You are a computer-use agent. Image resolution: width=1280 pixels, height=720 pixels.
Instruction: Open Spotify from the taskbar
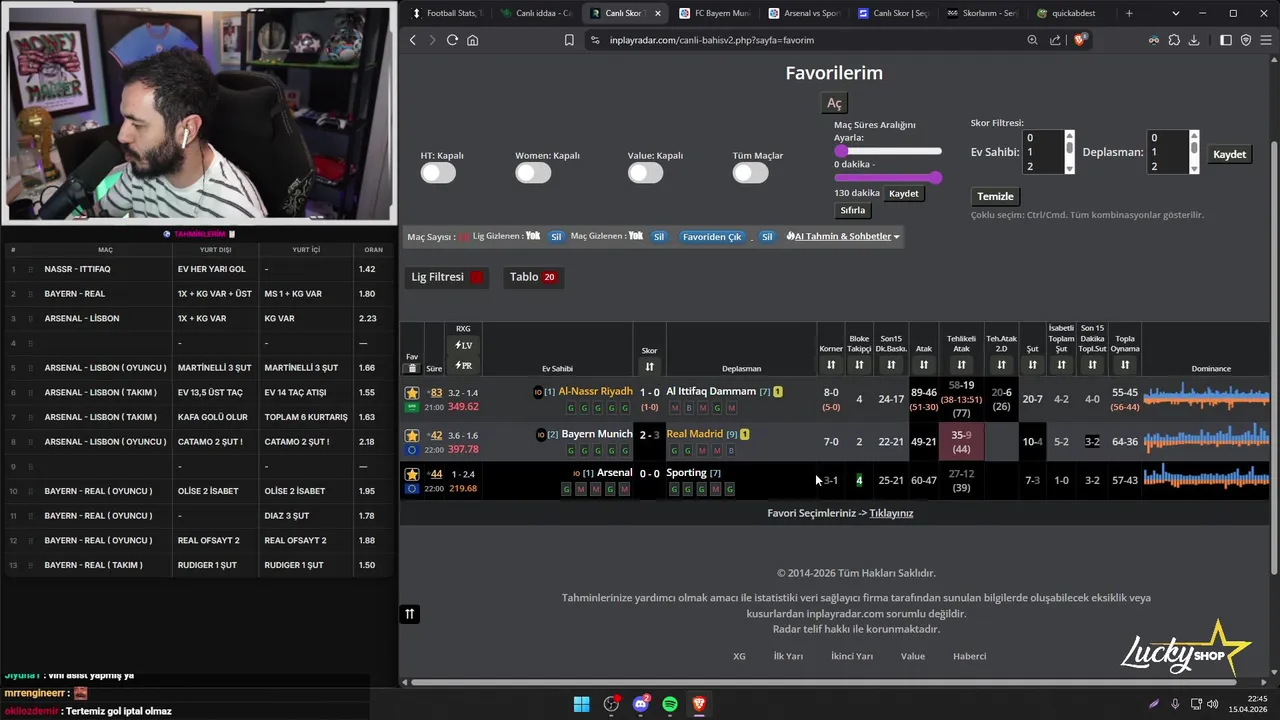(670, 704)
